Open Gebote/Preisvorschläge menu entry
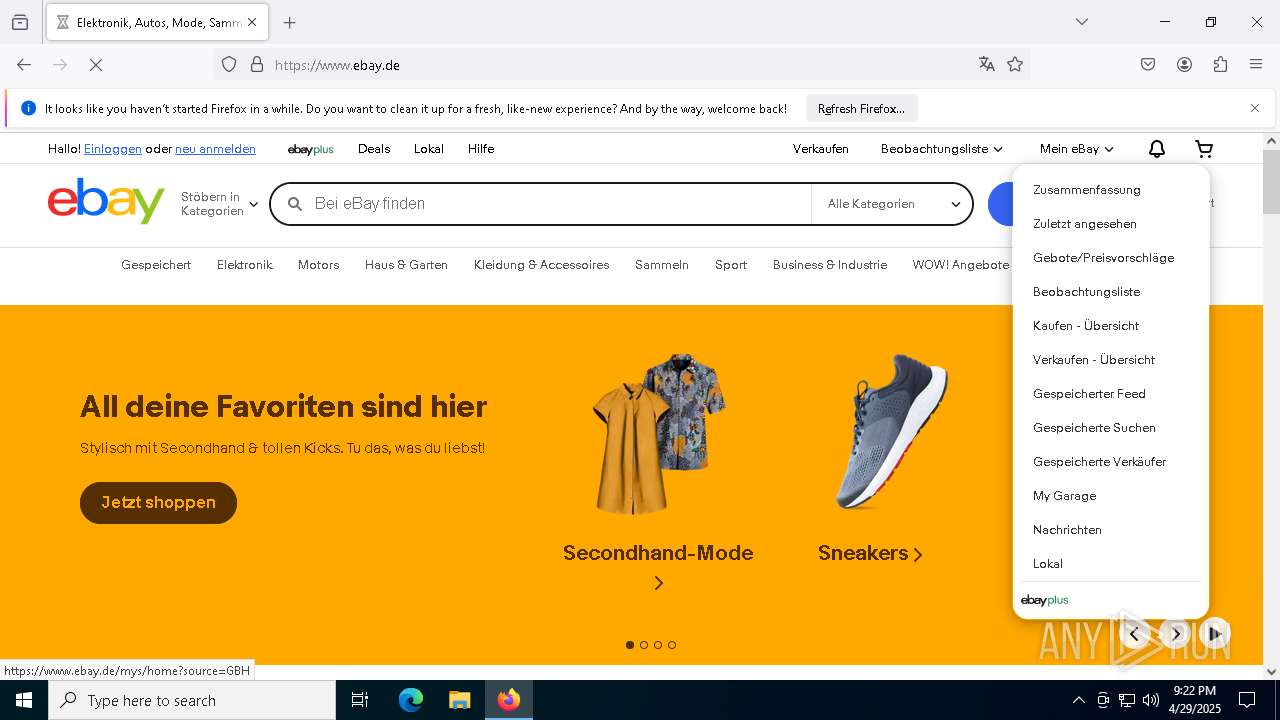This screenshot has height=720, width=1280. tap(1103, 258)
